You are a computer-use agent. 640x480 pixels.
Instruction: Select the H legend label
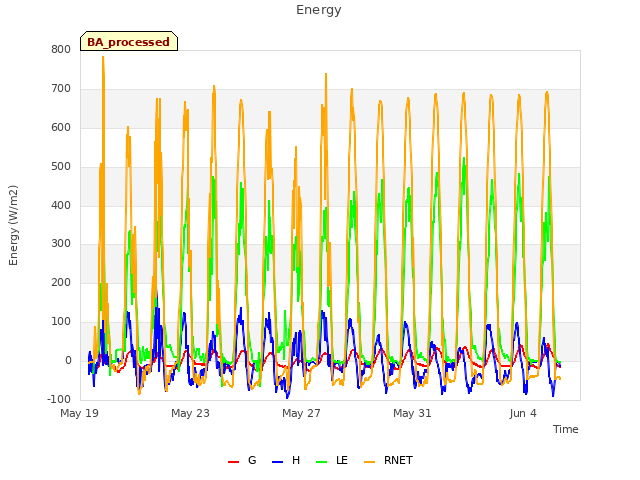296,460
